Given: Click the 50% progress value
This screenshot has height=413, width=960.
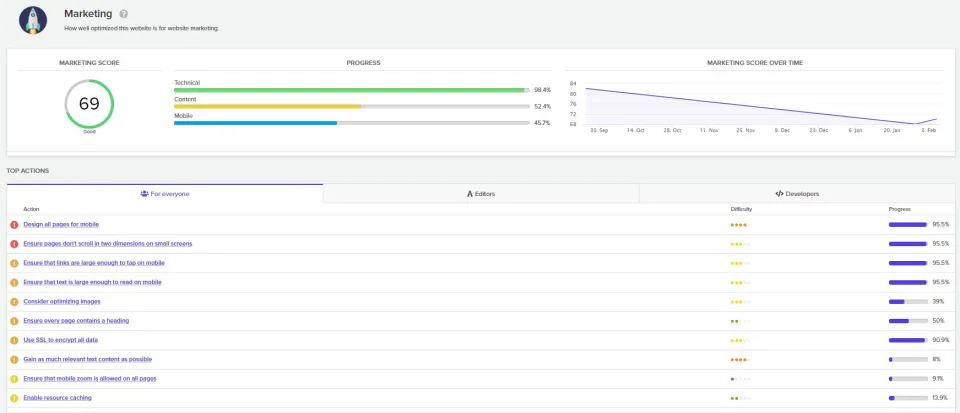Looking at the screenshot, I should (x=937, y=321).
